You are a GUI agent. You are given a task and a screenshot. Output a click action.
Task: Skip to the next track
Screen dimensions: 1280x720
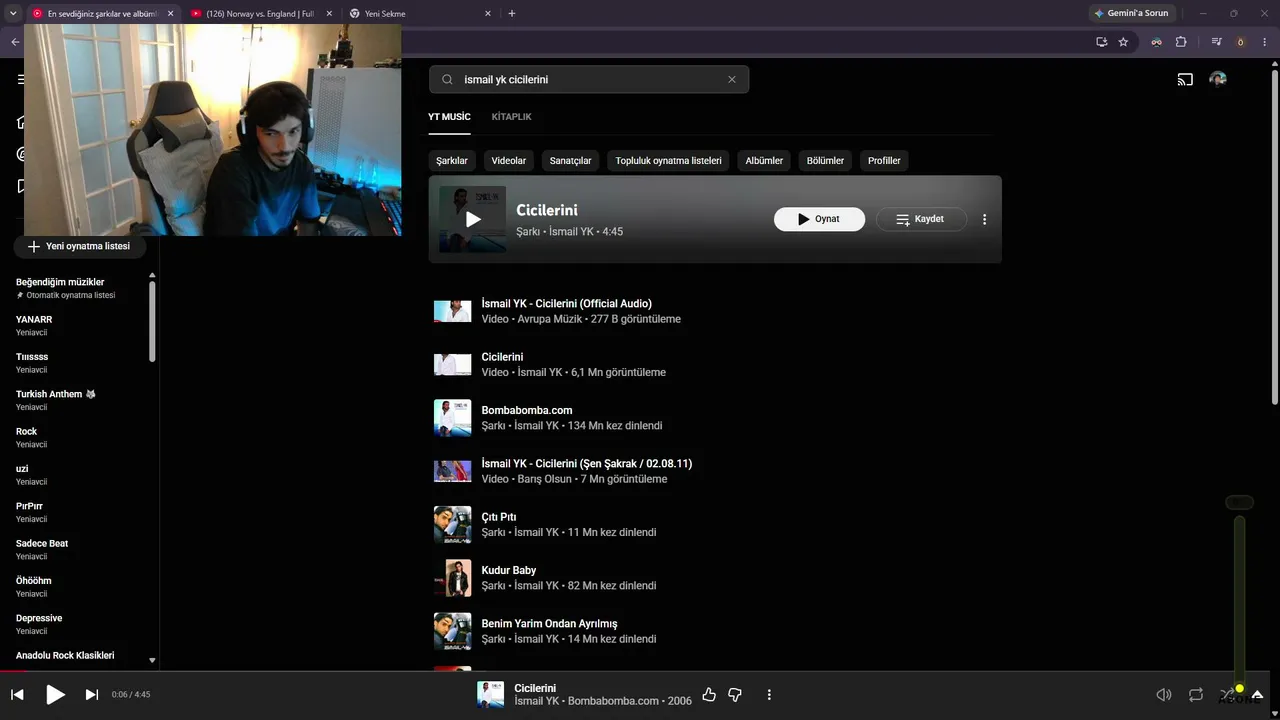click(92, 694)
